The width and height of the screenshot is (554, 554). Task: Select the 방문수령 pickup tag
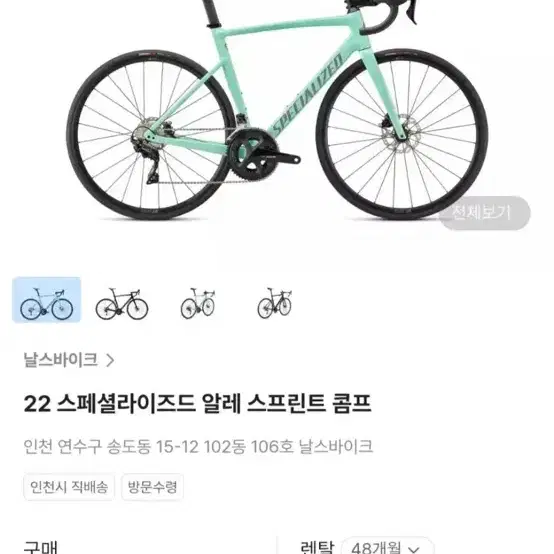(x=152, y=487)
